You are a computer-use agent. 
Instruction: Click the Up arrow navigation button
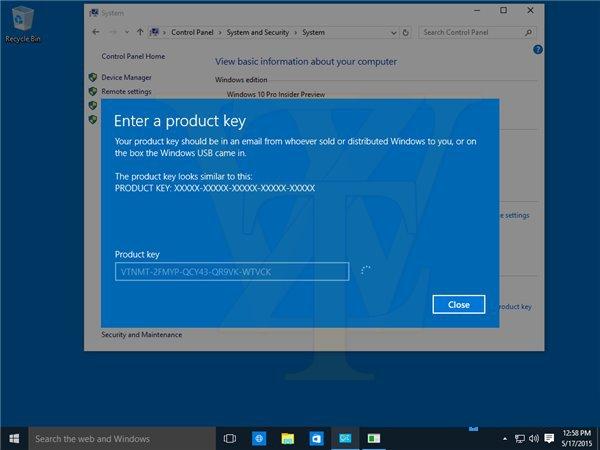point(140,32)
